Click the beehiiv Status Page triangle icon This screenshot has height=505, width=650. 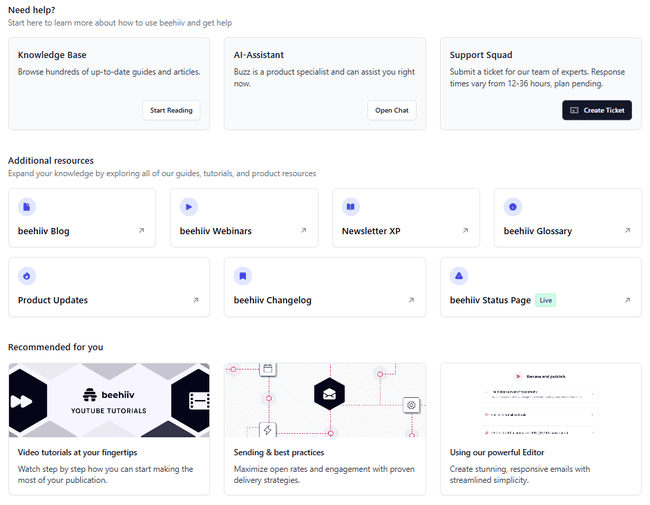[x=459, y=276]
